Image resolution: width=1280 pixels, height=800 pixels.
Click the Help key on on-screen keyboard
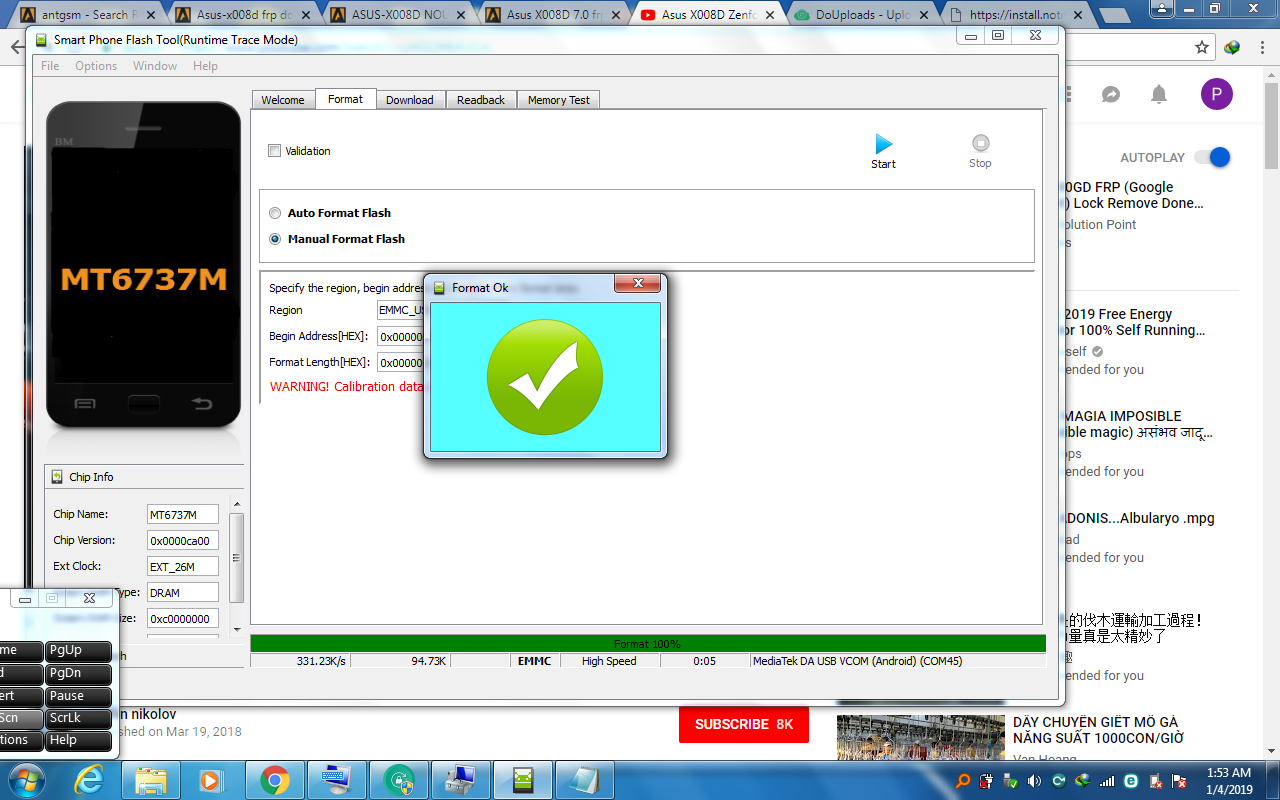[78, 740]
